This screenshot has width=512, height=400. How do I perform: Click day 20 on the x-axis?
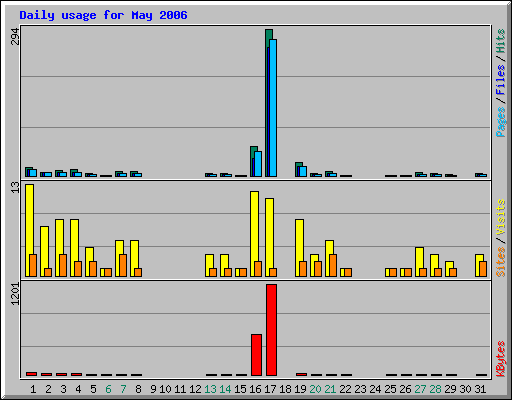click(315, 389)
